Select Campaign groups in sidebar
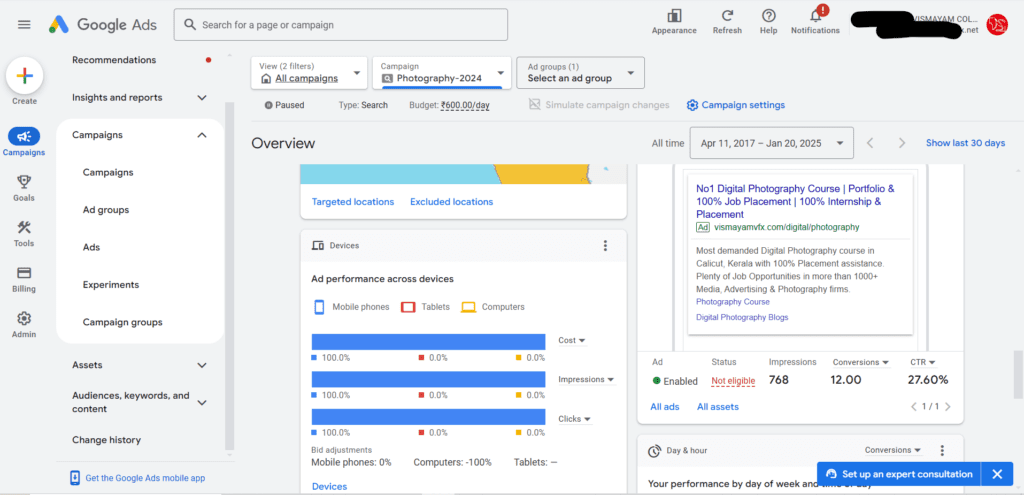This screenshot has width=1024, height=495. (123, 322)
